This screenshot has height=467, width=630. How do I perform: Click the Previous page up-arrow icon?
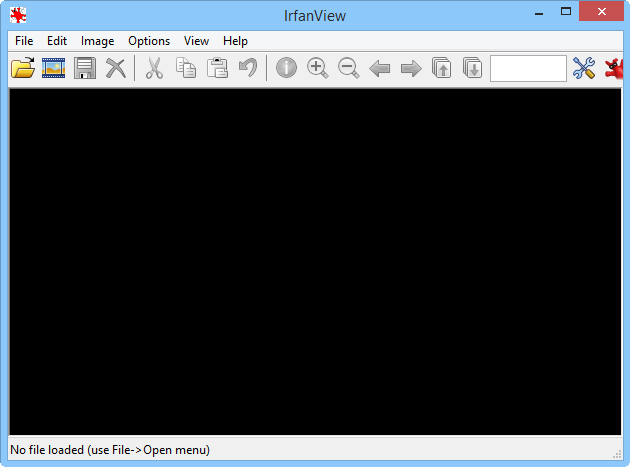[442, 68]
